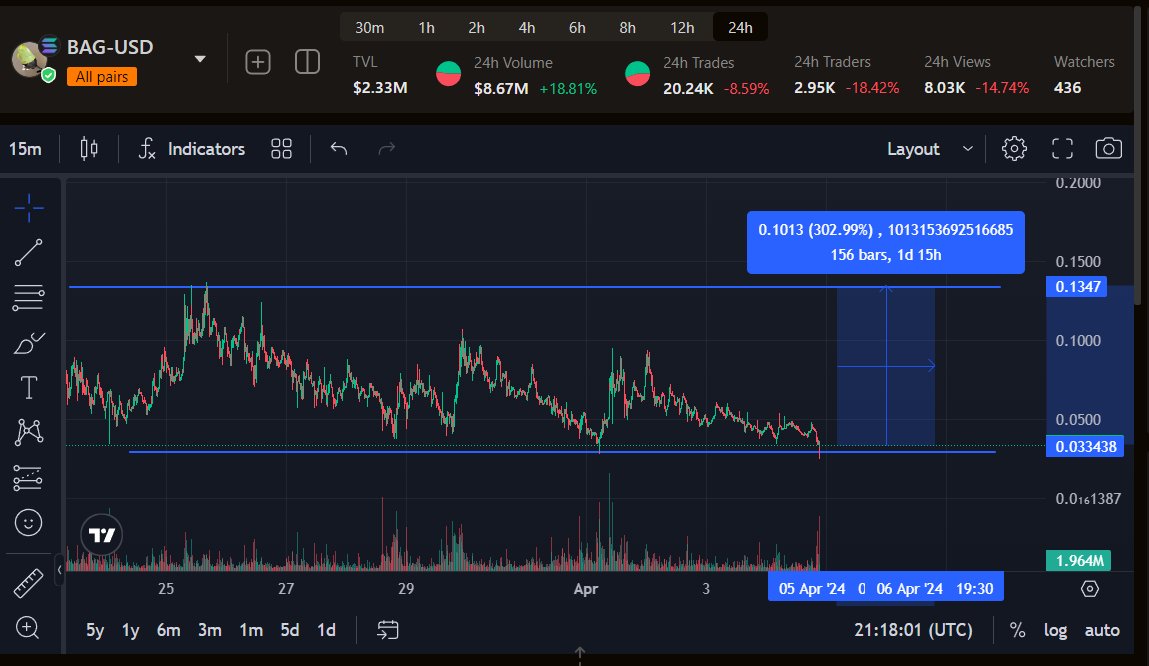Viewport: 1149px width, 666px height.
Task: Toggle auto scale mode
Action: (1102, 630)
